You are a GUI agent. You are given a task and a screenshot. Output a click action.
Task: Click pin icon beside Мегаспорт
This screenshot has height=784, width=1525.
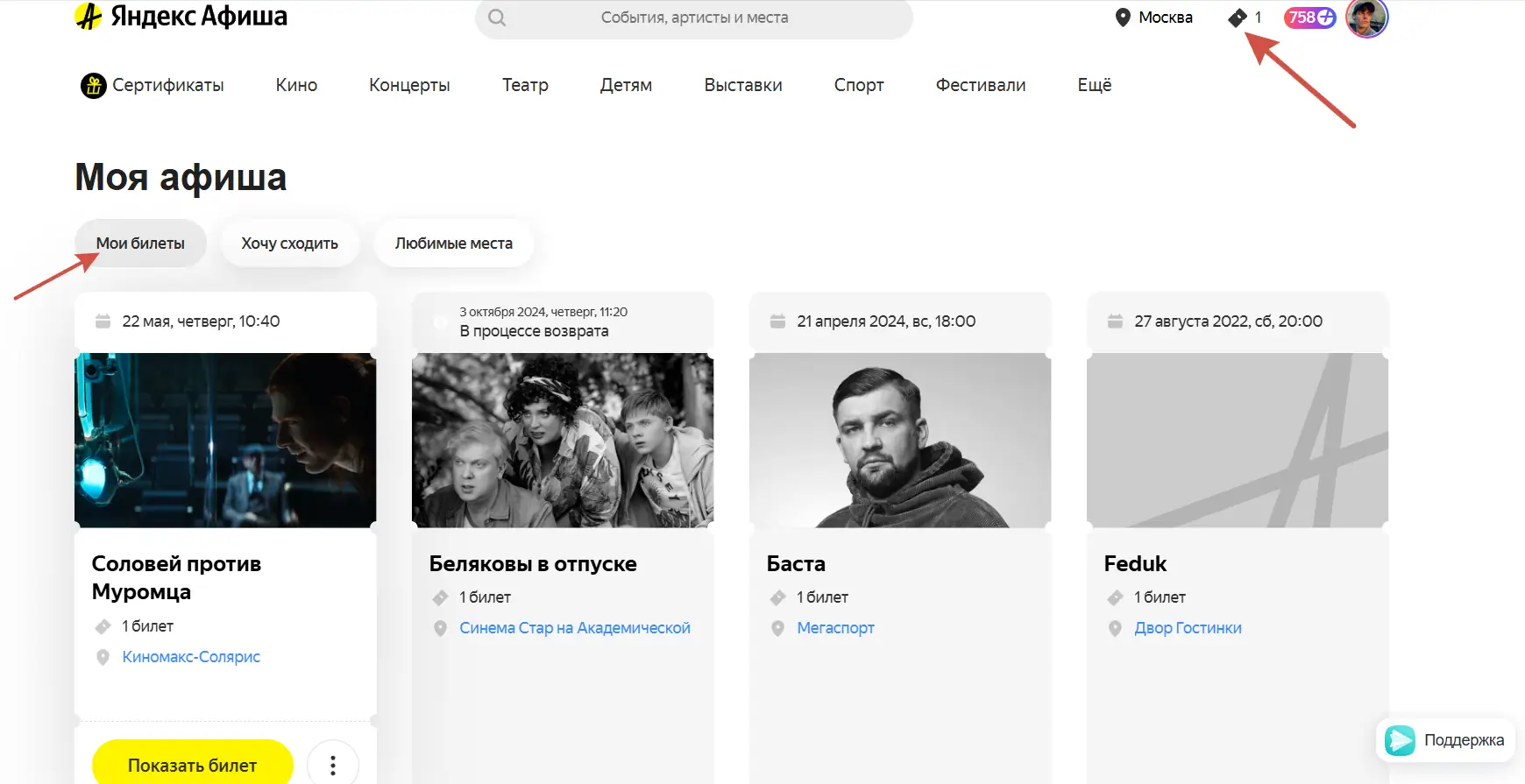777,628
